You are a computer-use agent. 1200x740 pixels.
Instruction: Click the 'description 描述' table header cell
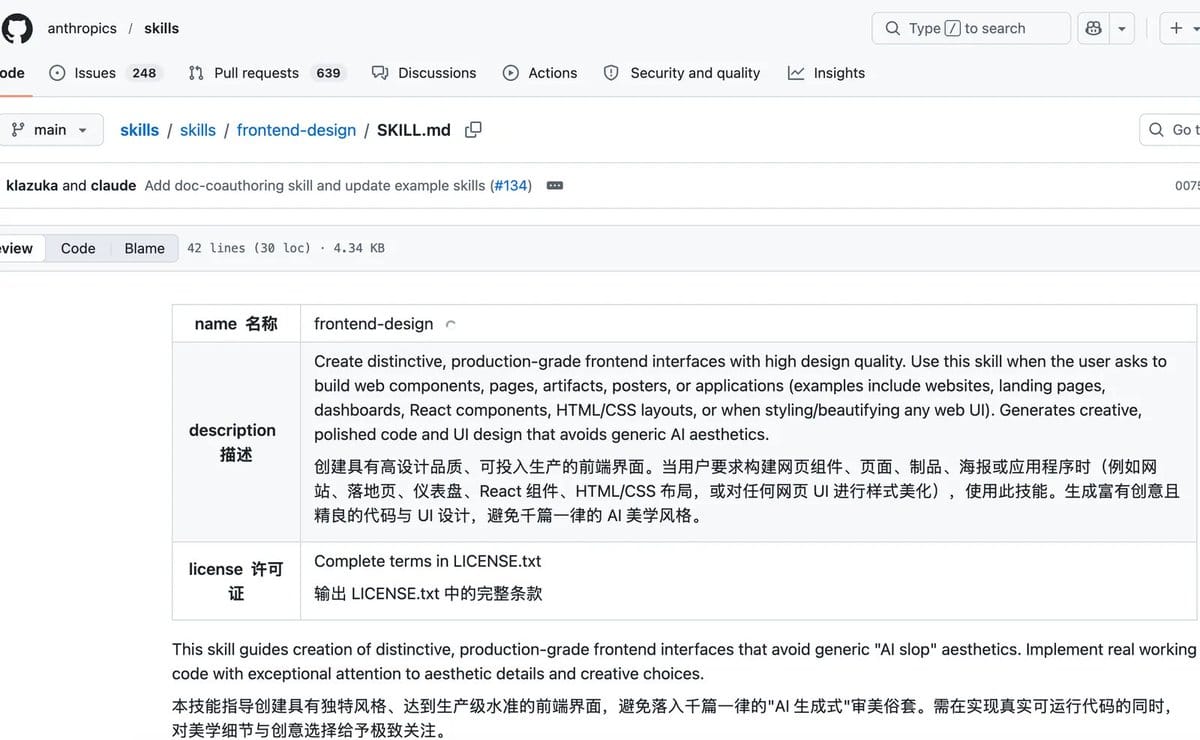click(236, 442)
